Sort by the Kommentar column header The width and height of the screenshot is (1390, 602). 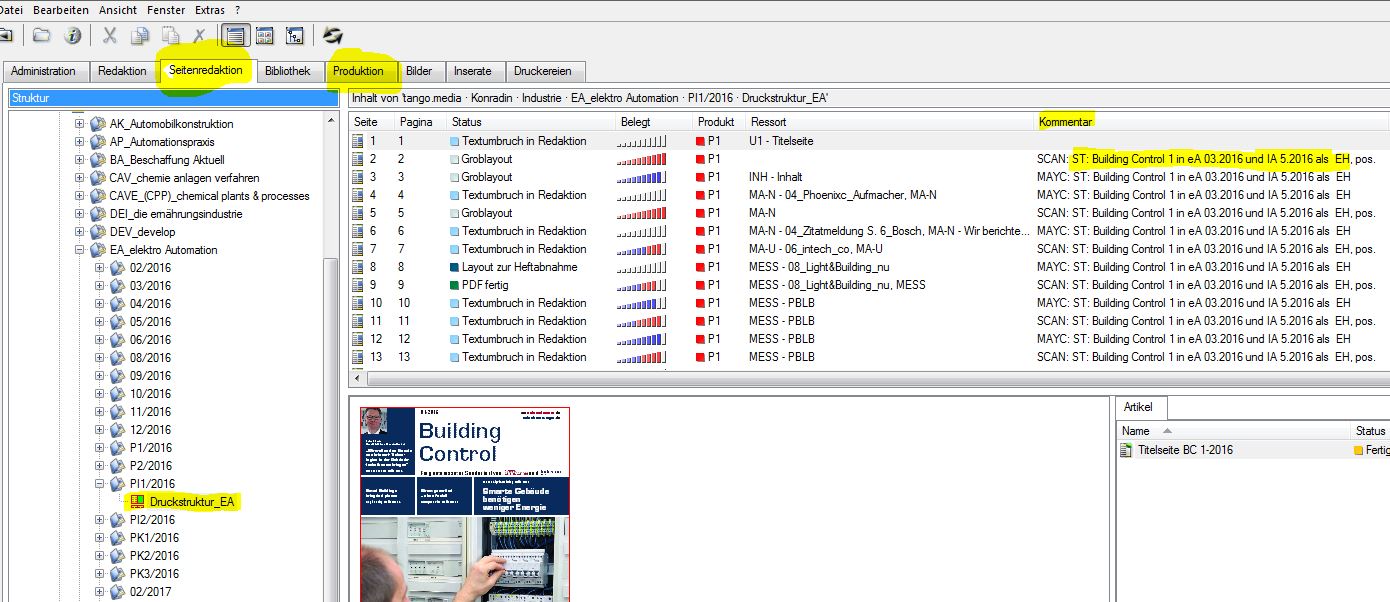[1065, 121]
